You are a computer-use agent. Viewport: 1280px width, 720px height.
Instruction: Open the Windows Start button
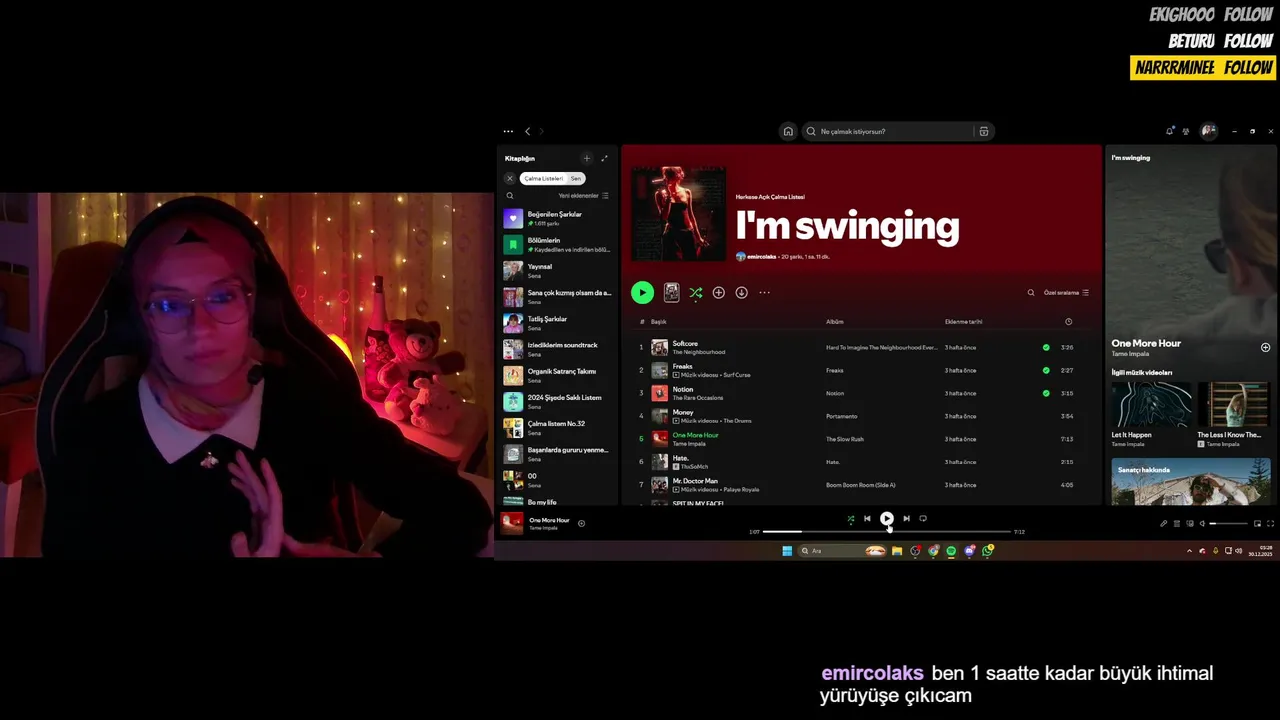point(787,551)
